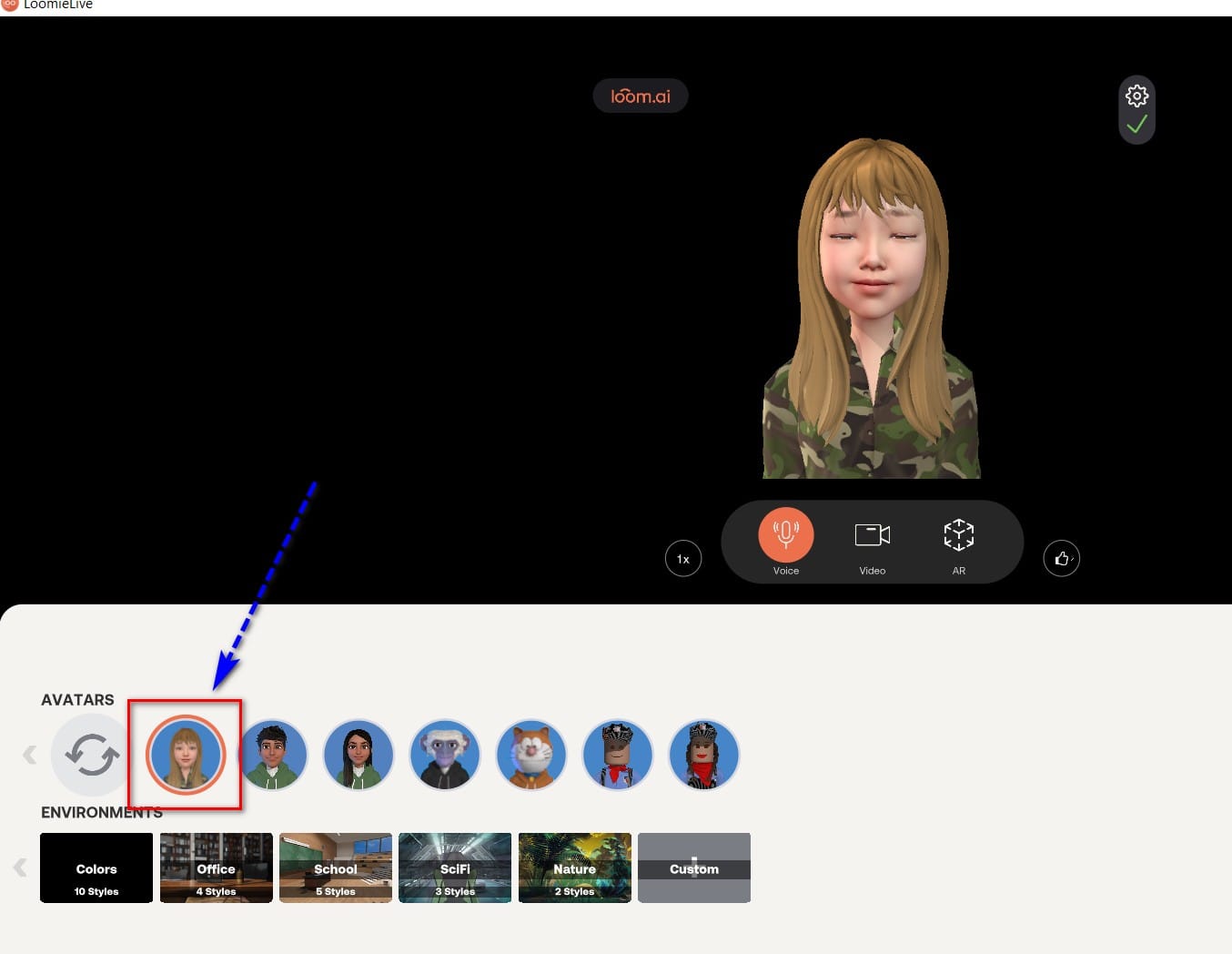Toggle the AR mode icon
The width and height of the screenshot is (1232, 954).
click(x=958, y=534)
